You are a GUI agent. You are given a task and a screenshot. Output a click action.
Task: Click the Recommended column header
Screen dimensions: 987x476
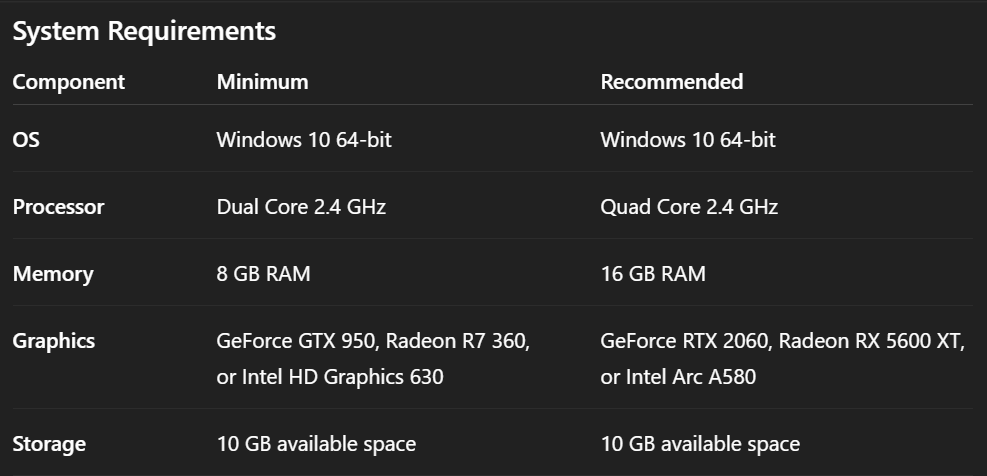pyautogui.click(x=671, y=82)
